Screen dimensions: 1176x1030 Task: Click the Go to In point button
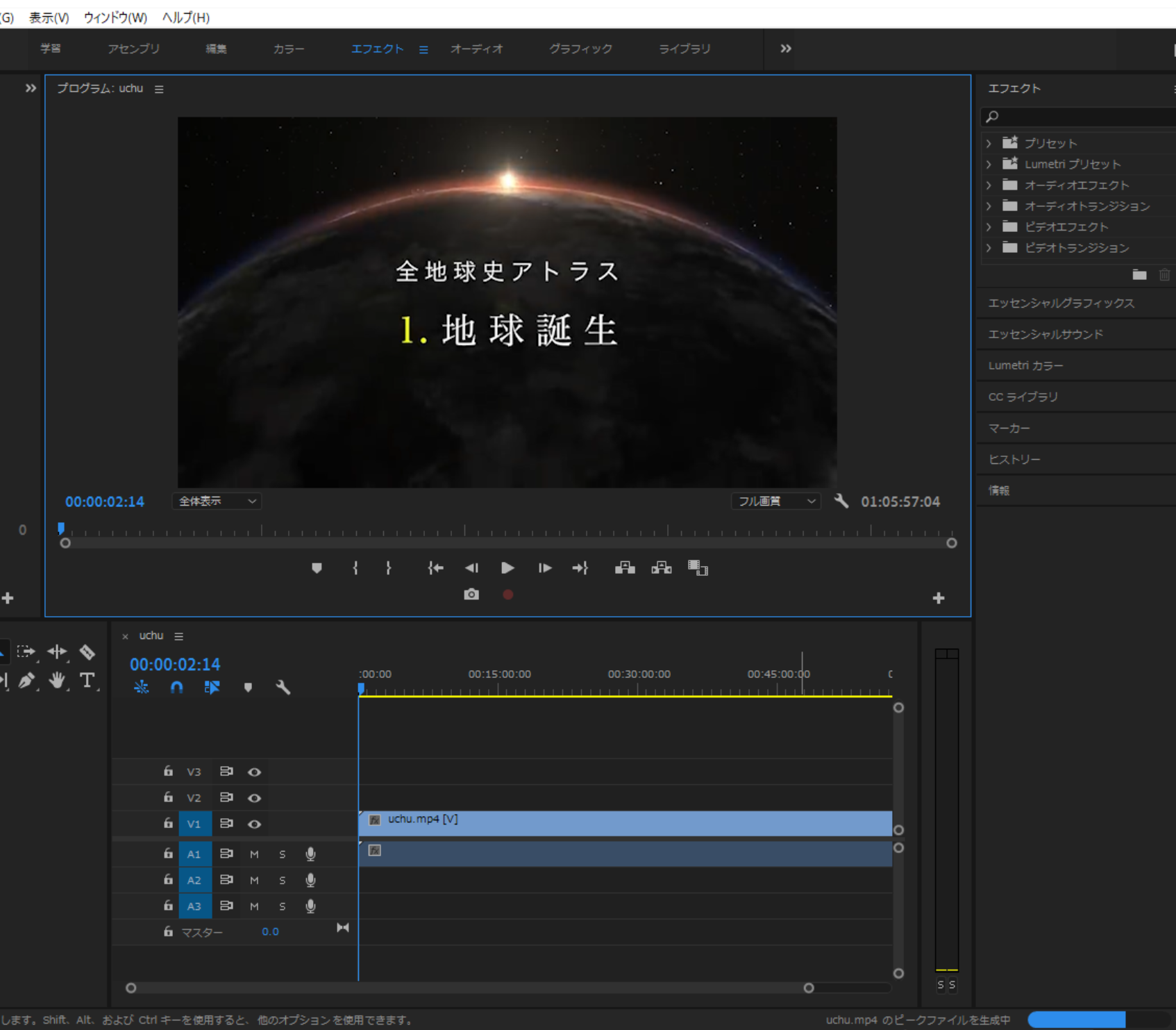[435, 568]
